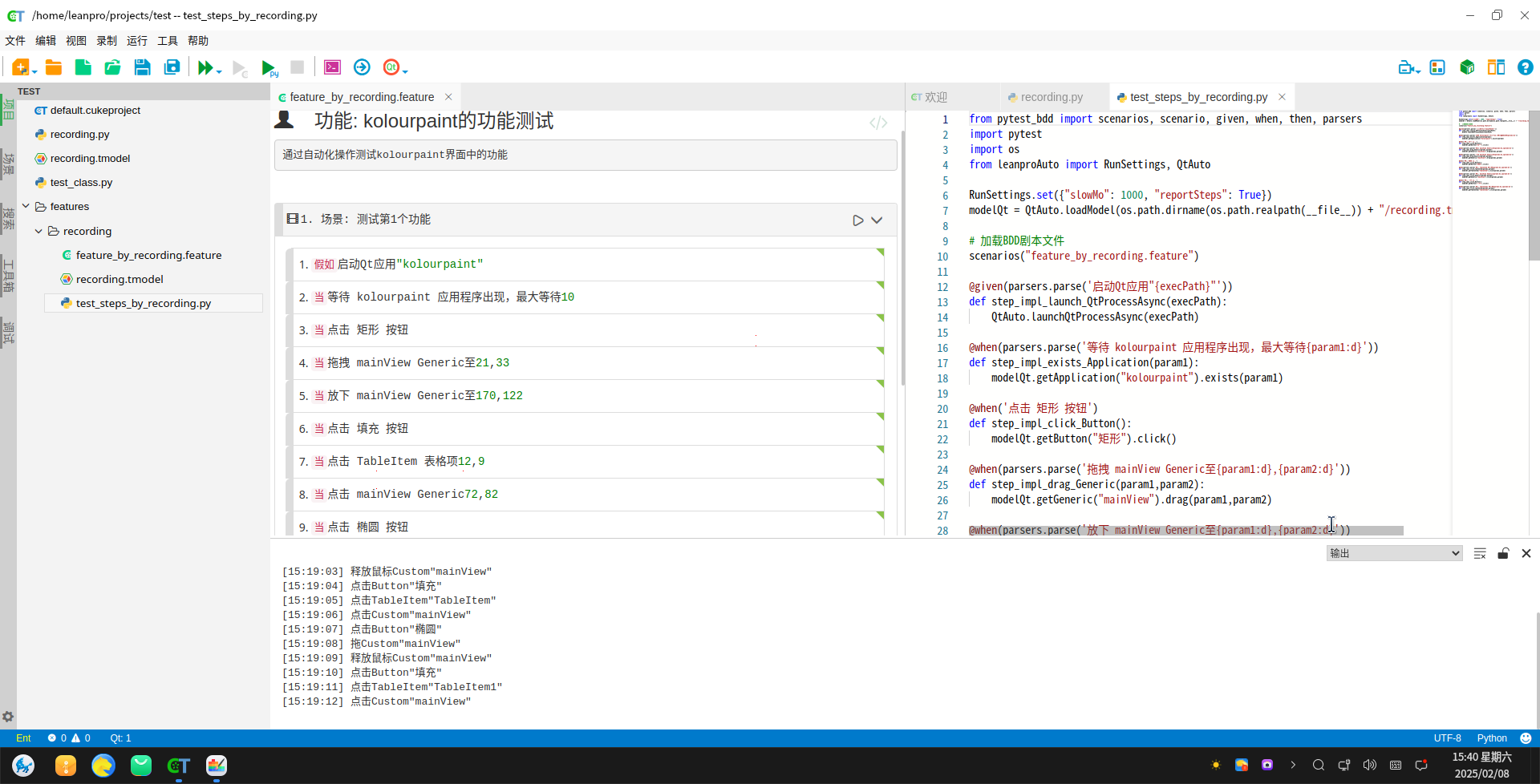Click the user icon beside feature title
Image resolution: width=1540 pixels, height=784 pixels.
click(x=284, y=120)
